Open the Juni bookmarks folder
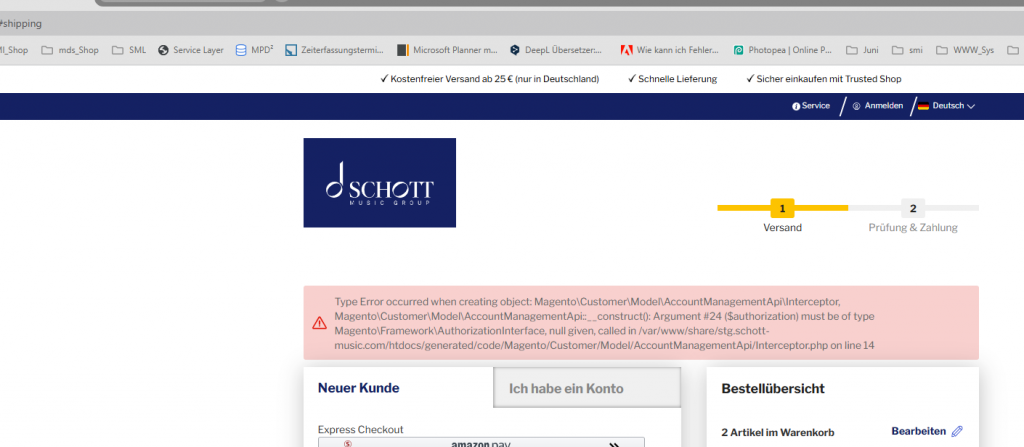 coord(864,49)
